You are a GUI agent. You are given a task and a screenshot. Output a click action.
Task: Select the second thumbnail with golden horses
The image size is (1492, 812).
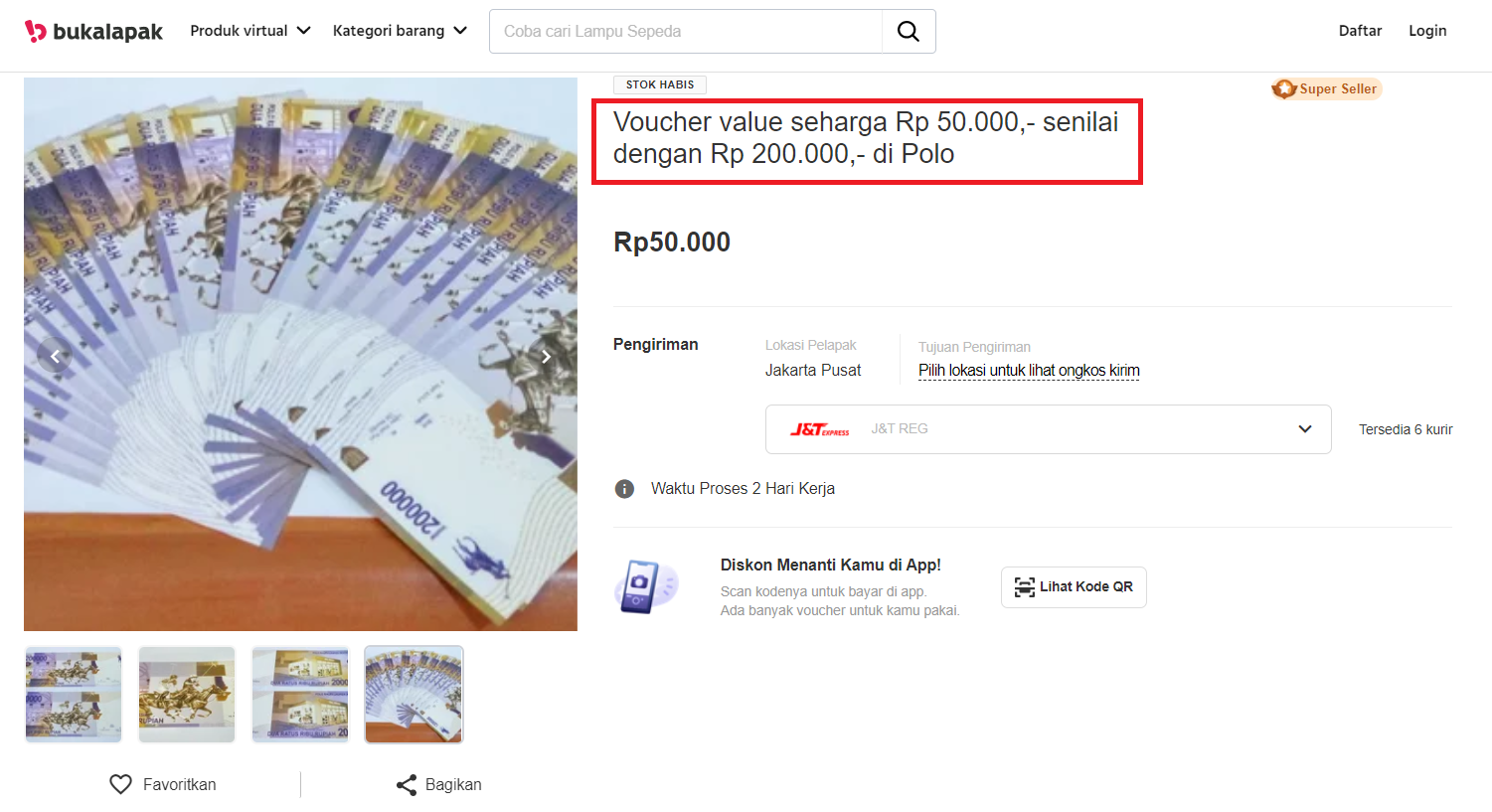pos(187,695)
